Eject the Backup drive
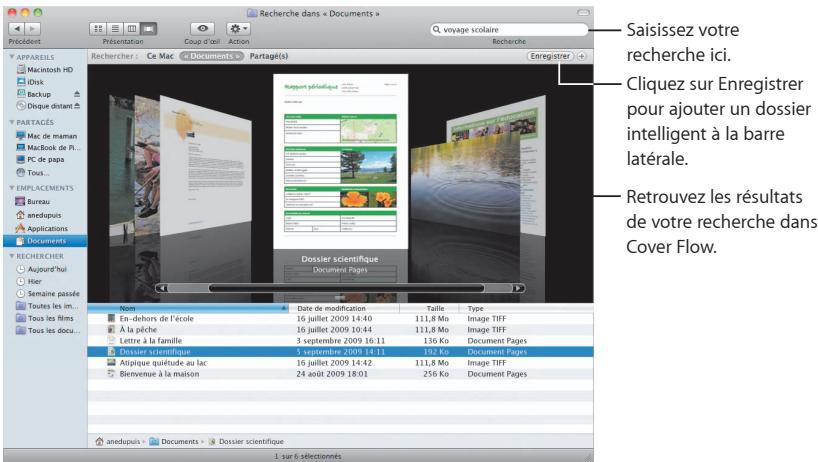The image size is (818, 462). pyautogui.click(x=77, y=94)
